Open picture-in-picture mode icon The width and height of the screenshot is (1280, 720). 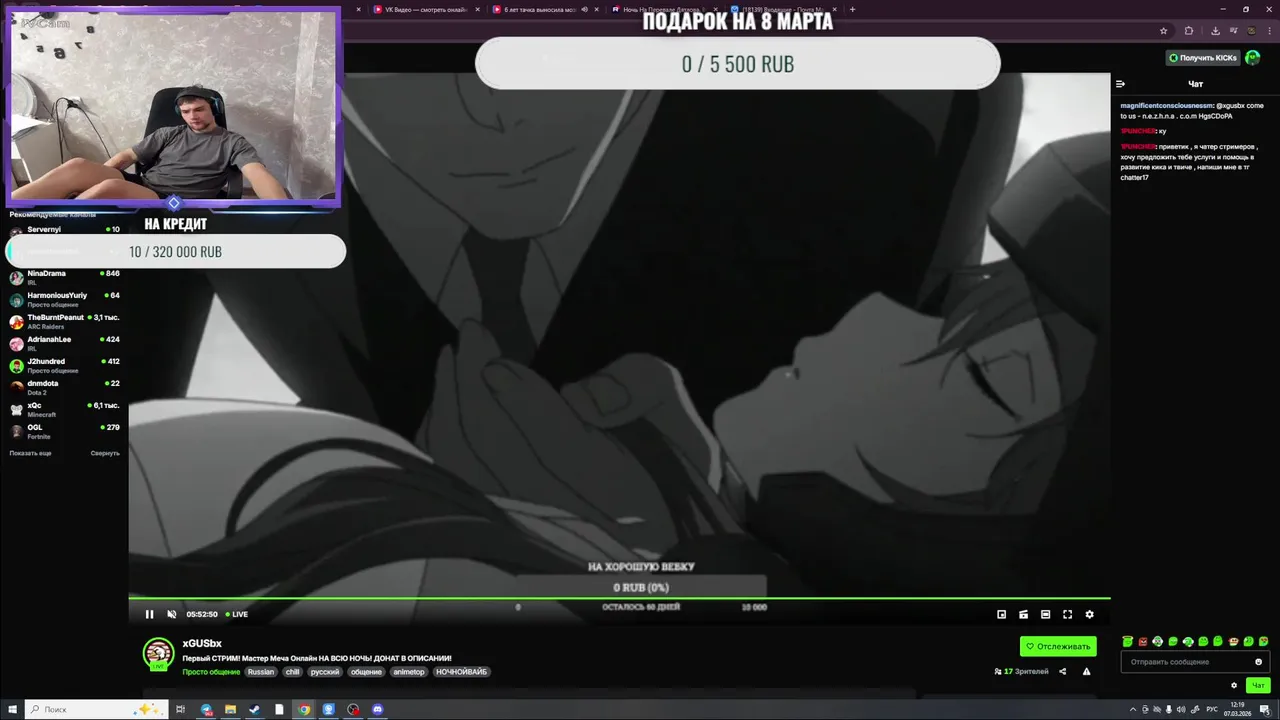pyautogui.click(x=1001, y=614)
